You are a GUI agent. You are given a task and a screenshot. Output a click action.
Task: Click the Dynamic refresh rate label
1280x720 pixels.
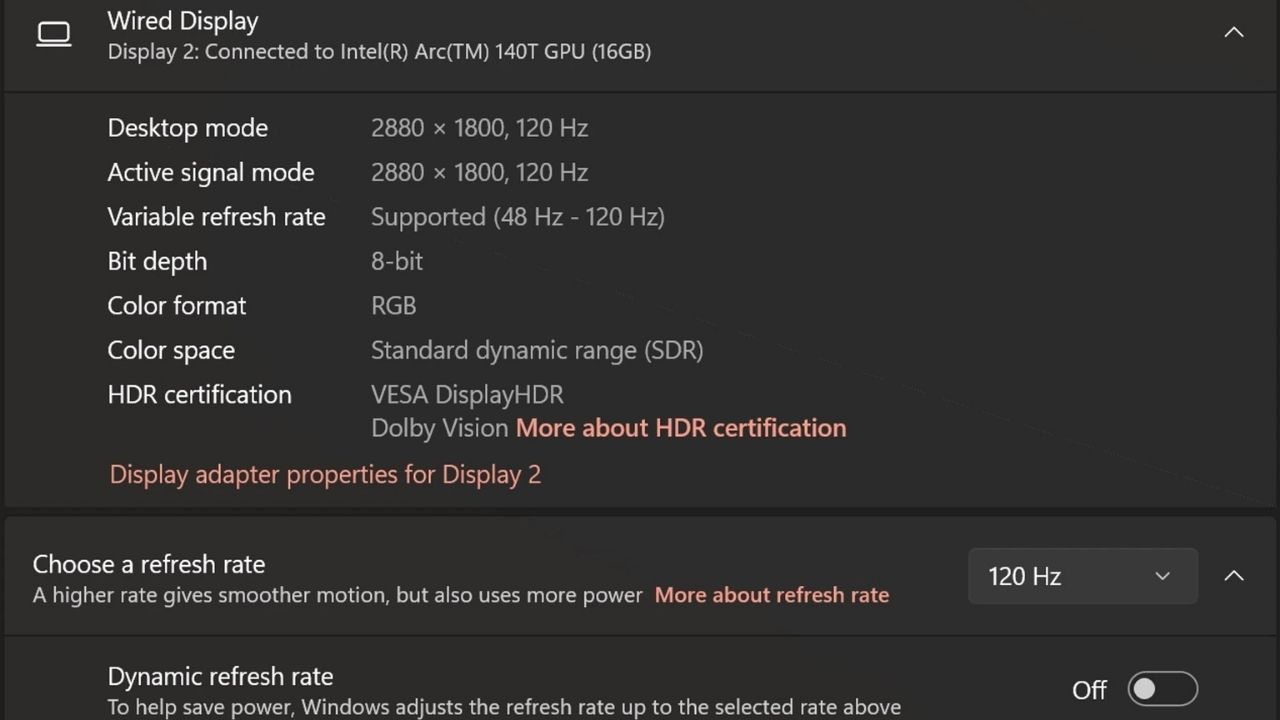pos(220,677)
